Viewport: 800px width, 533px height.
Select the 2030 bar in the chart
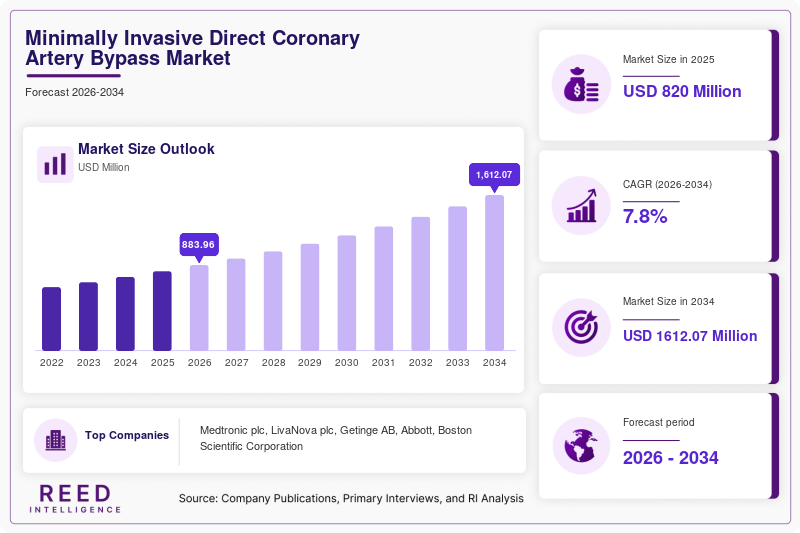(347, 293)
